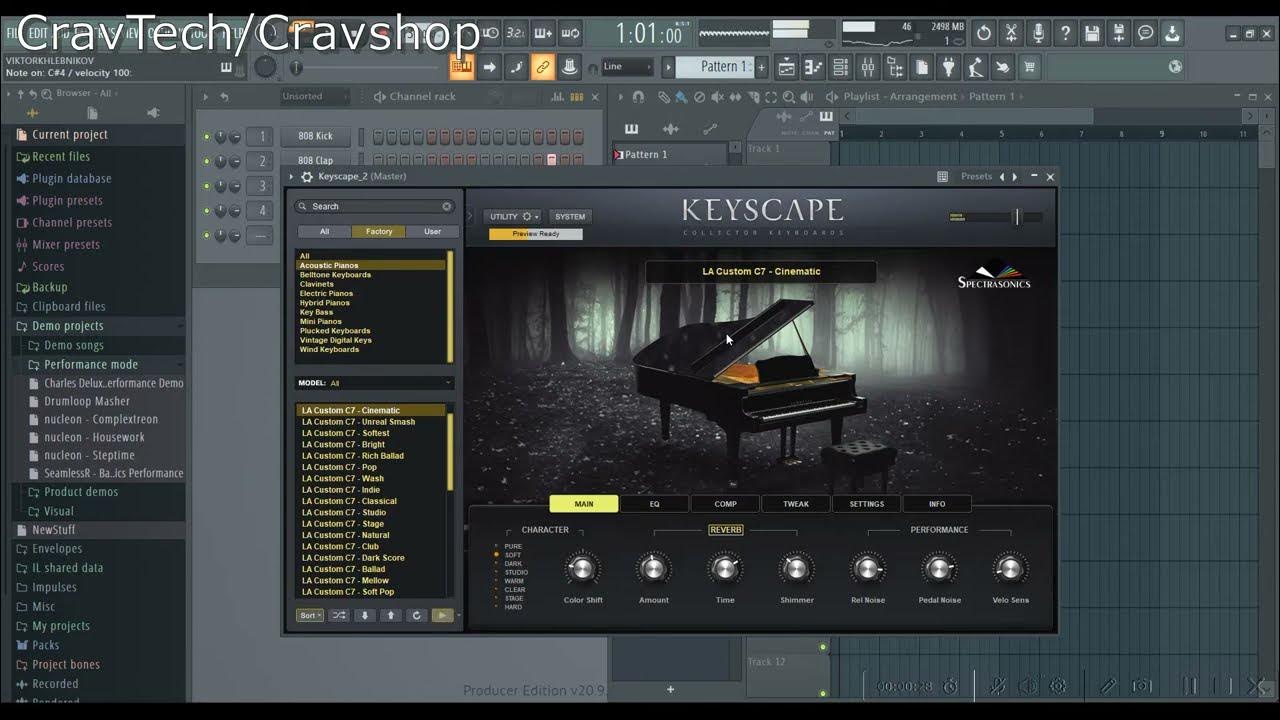Click the plugin picker plug icon
Viewport: 1280px width, 720px height.
948,67
